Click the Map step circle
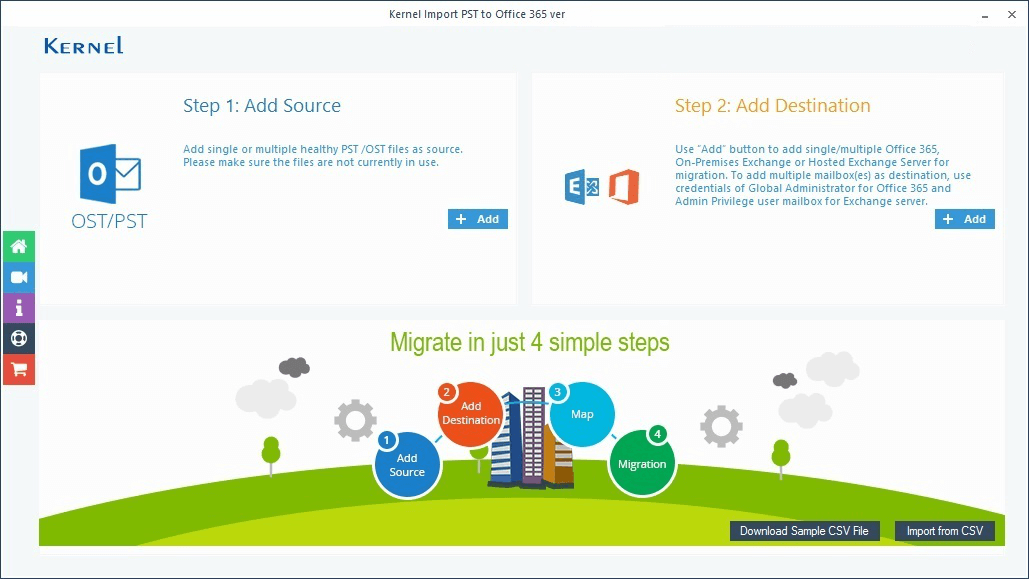This screenshot has width=1029, height=579. point(582,412)
